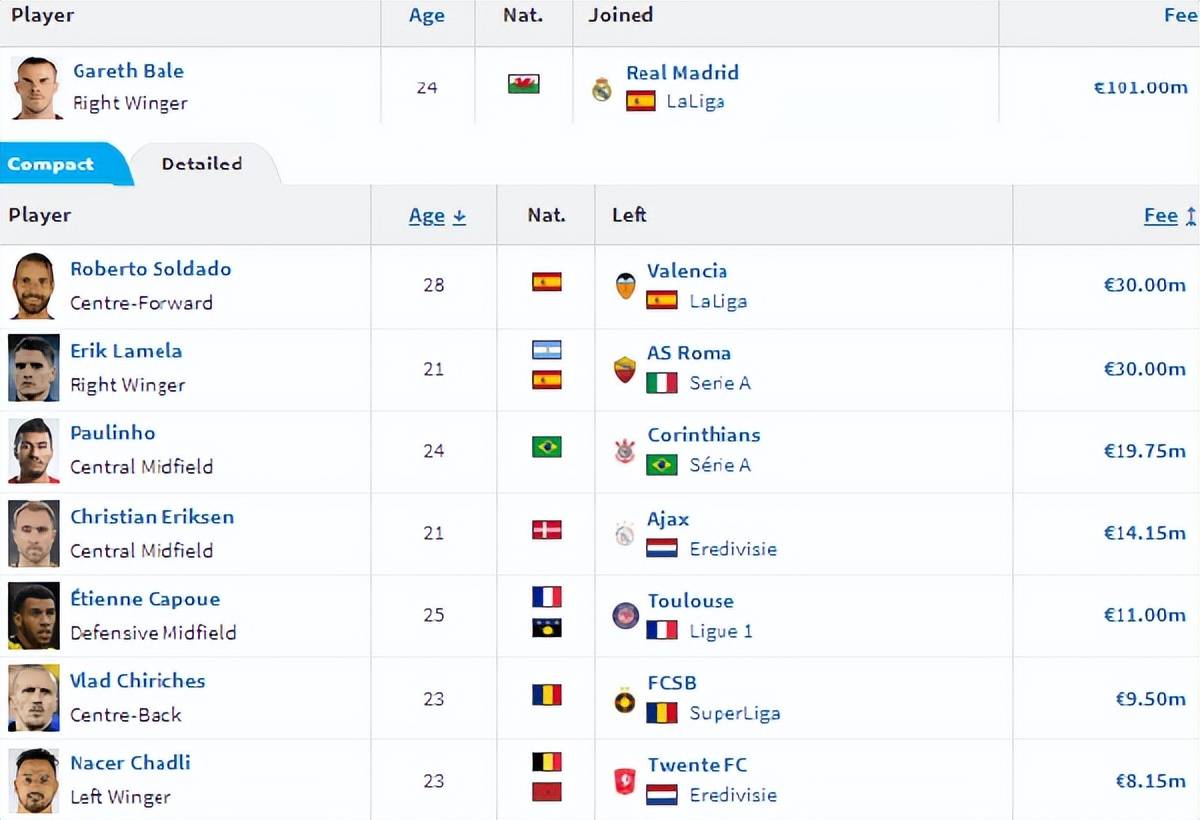Click the Real Madrid club crest

602,89
